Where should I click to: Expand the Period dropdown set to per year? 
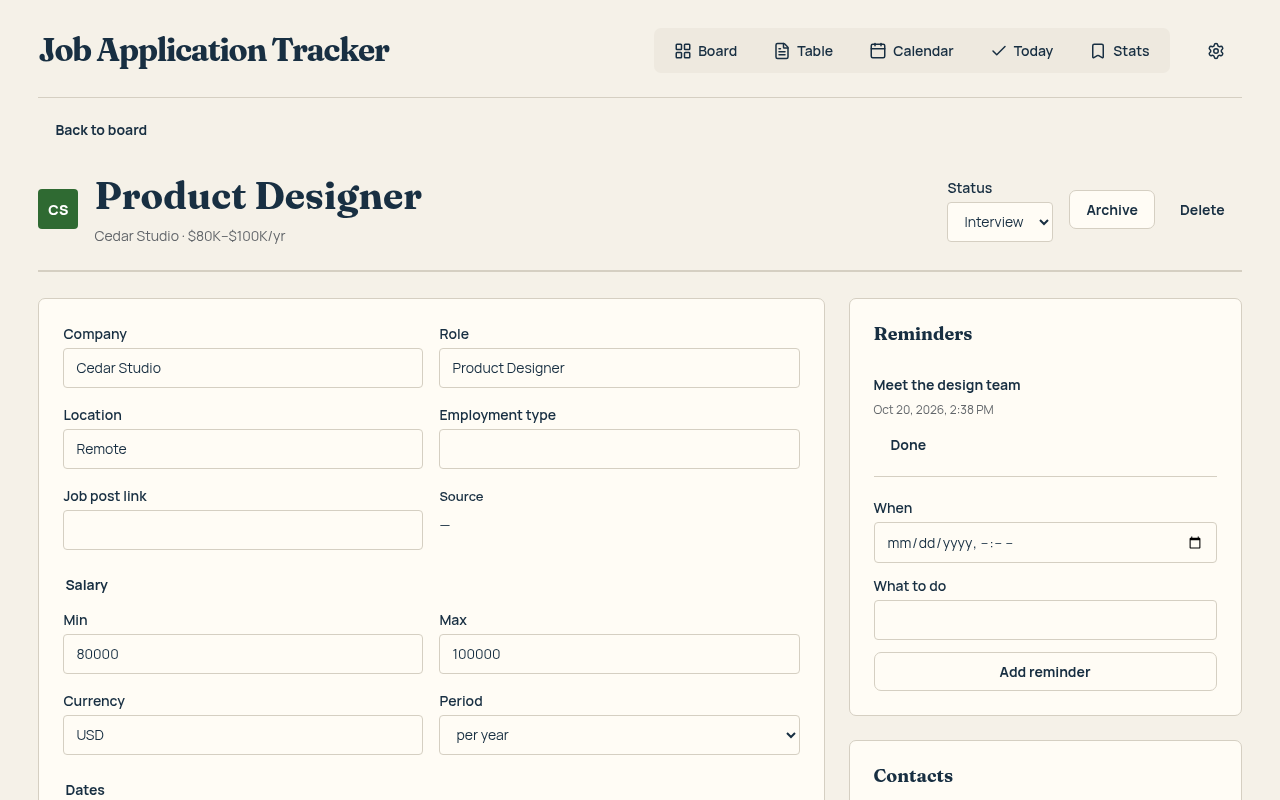click(619, 735)
